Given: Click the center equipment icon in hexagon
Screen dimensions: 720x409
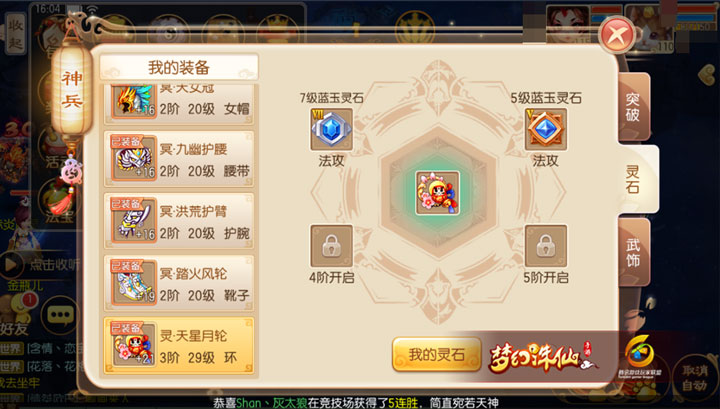Looking at the screenshot, I should pos(438,193).
